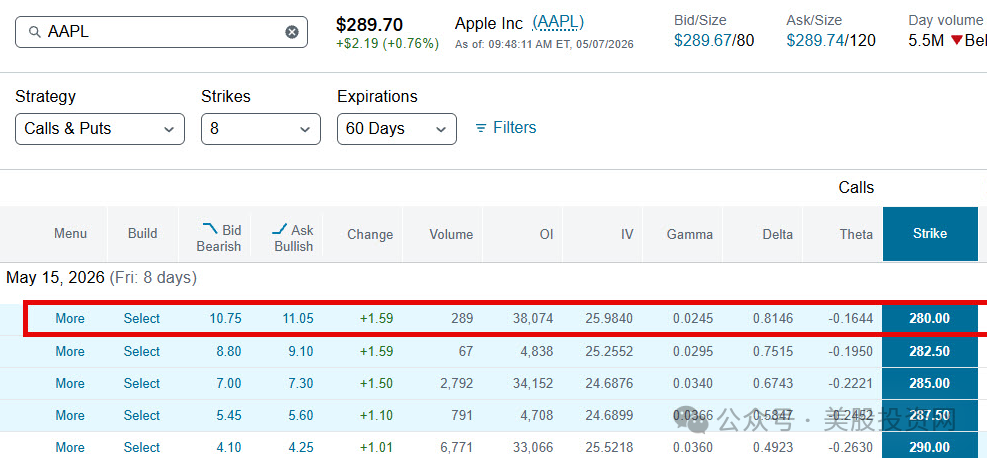Open the Strikes dropdown showing 8
The height and width of the screenshot is (458, 987).
261,129
